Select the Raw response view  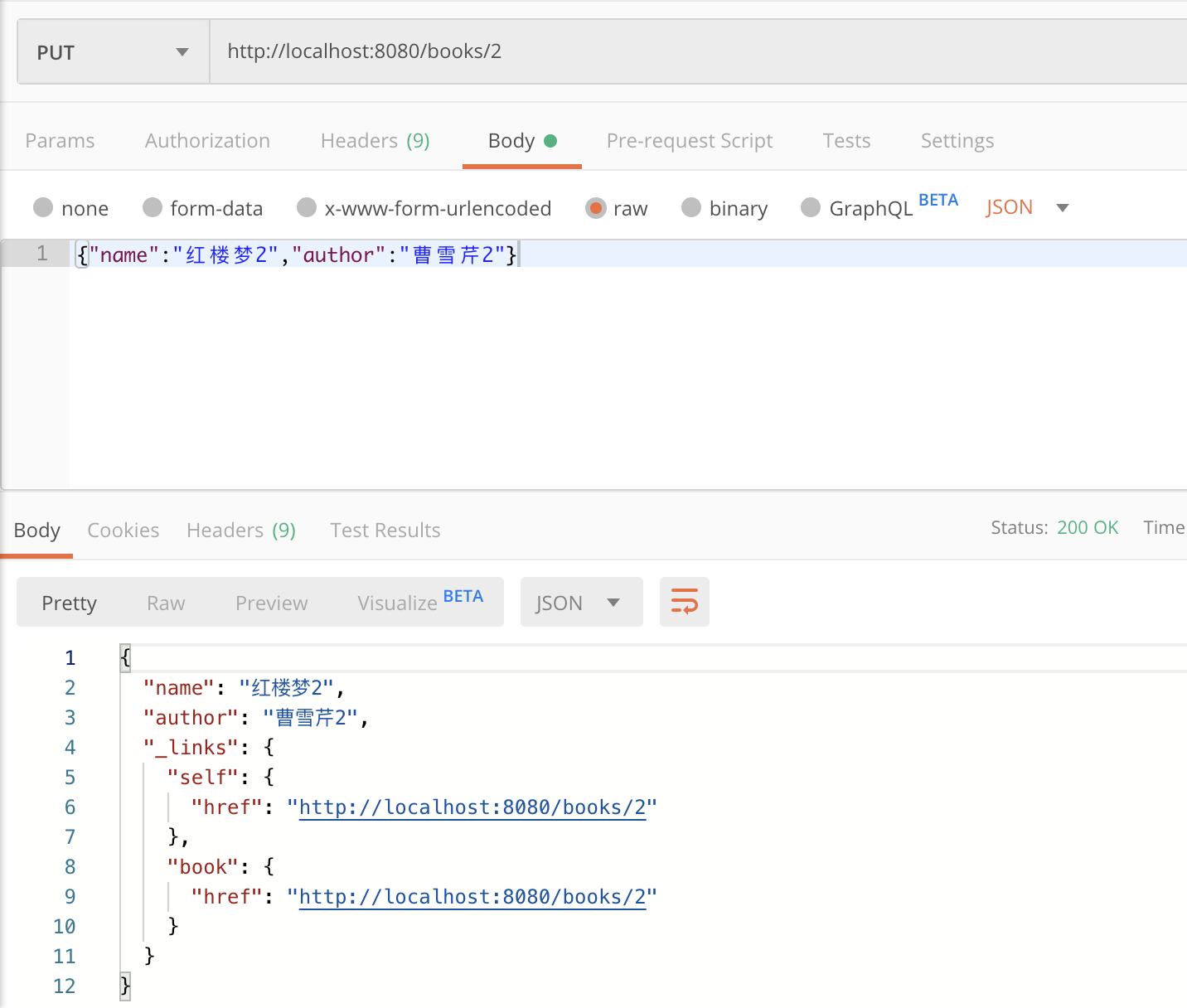[x=165, y=603]
